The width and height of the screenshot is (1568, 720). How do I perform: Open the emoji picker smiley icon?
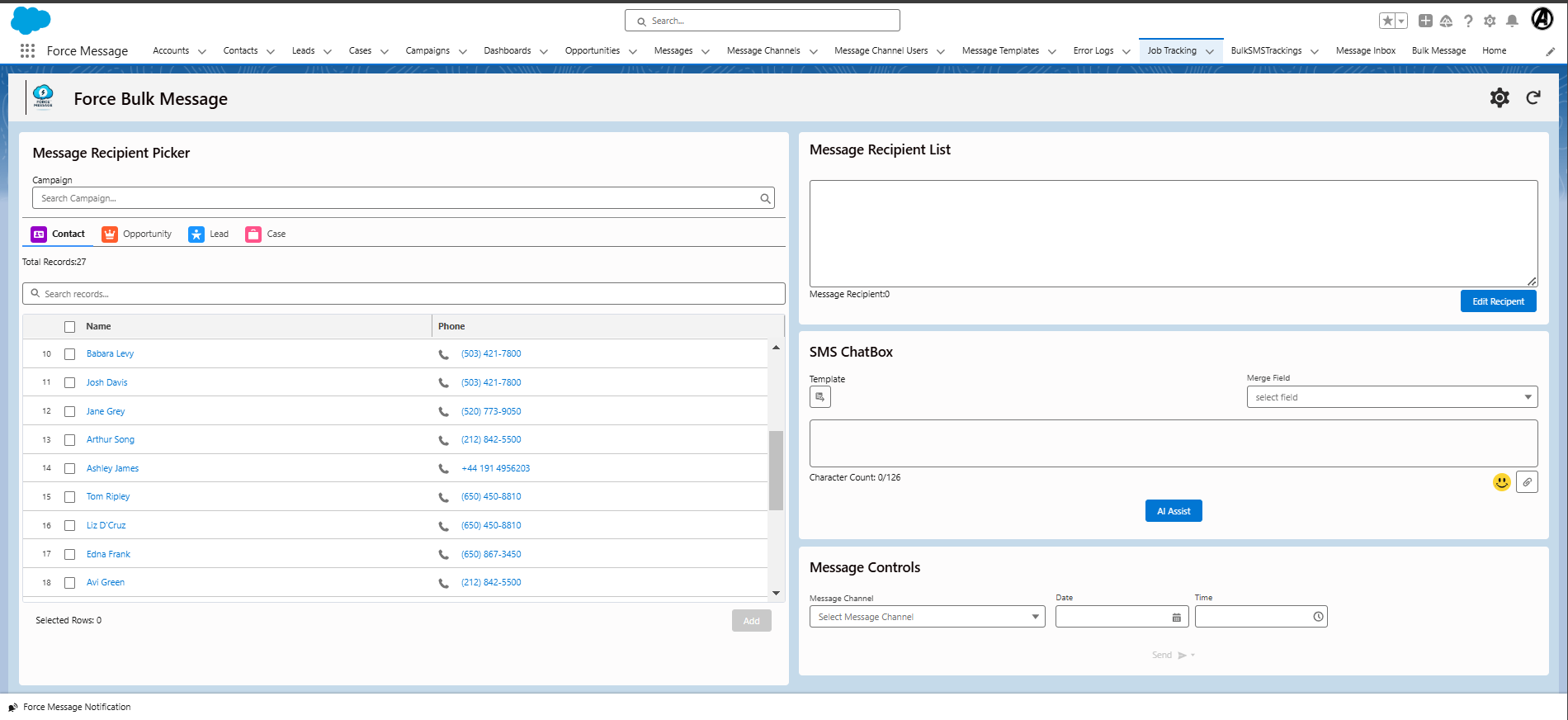1501,482
